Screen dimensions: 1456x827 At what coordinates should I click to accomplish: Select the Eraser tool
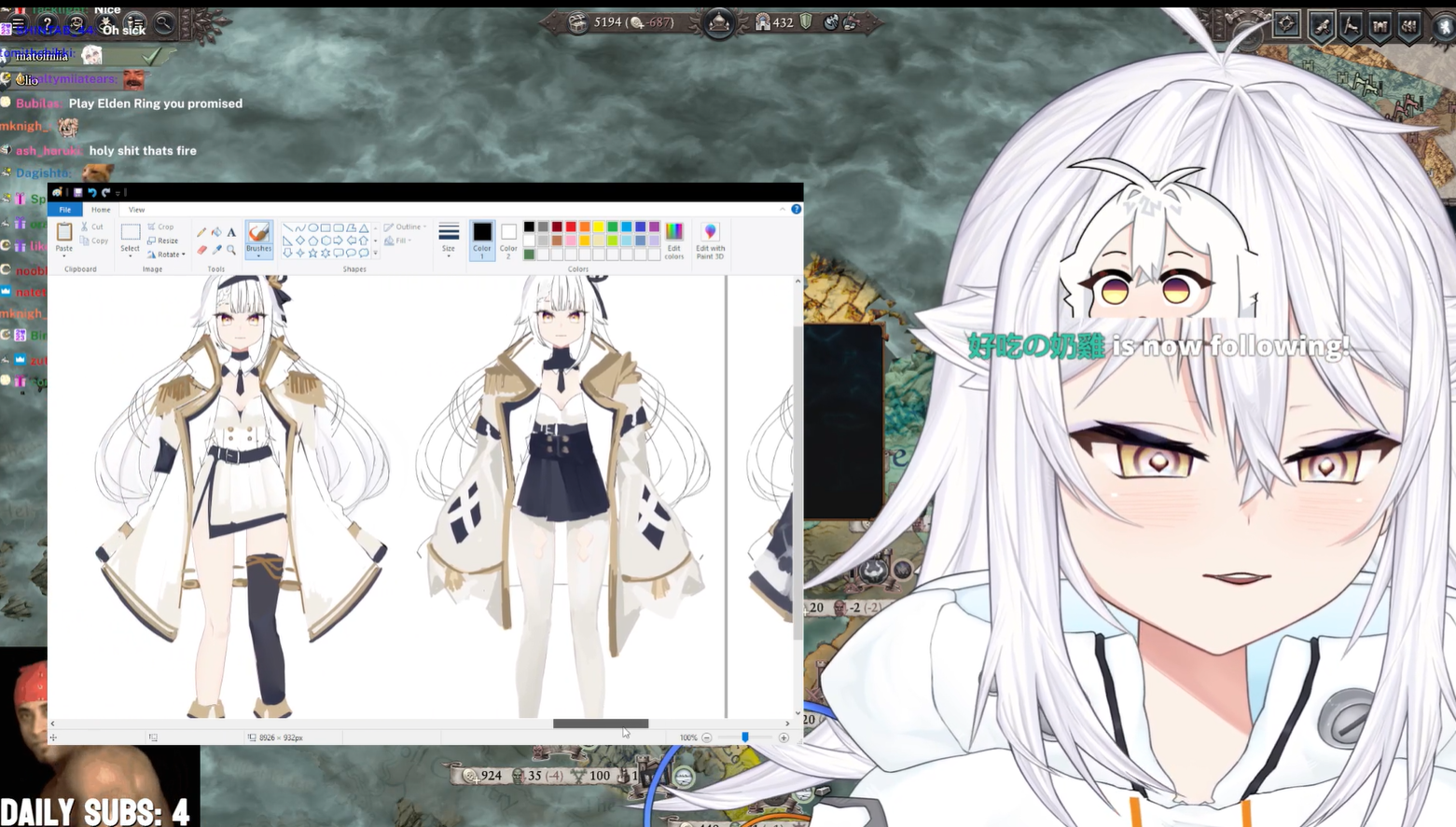(201, 250)
